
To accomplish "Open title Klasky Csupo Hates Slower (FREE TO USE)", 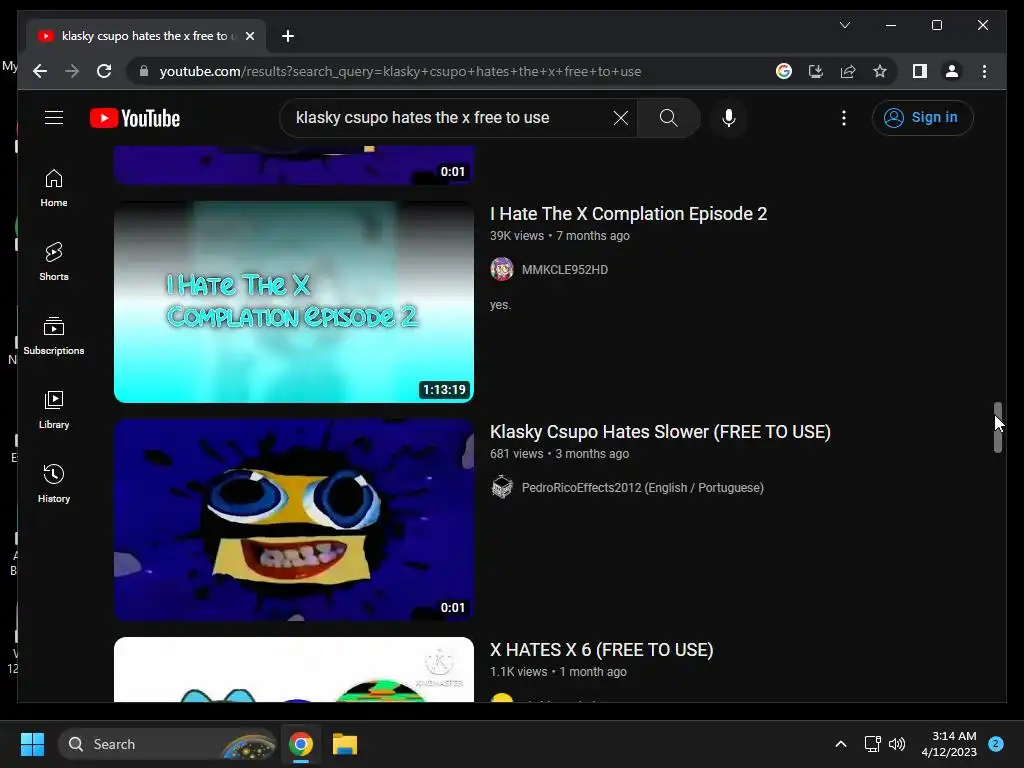I will click(x=660, y=432).
